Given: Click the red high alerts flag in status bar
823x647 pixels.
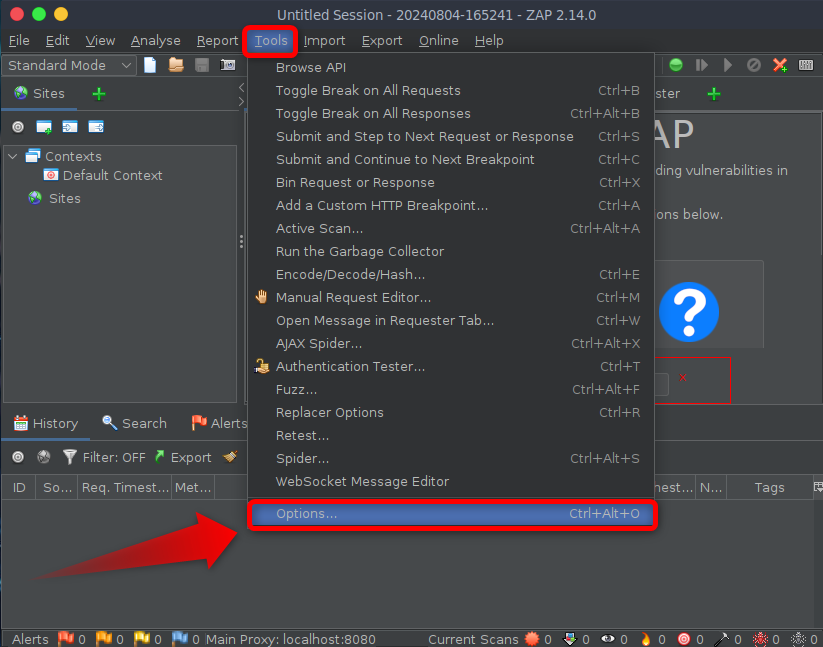Looking at the screenshot, I should tap(66, 639).
